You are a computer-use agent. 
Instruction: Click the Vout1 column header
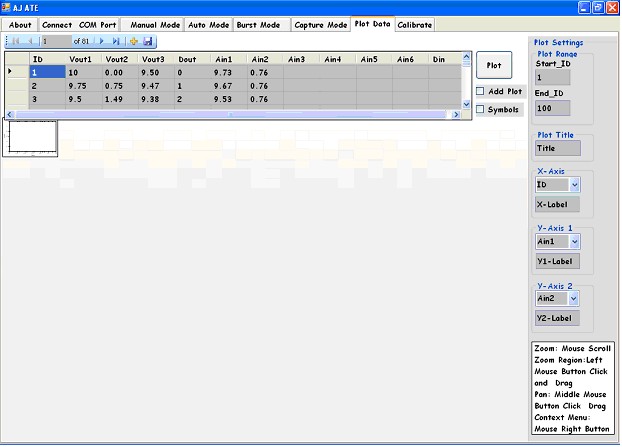pos(84,59)
